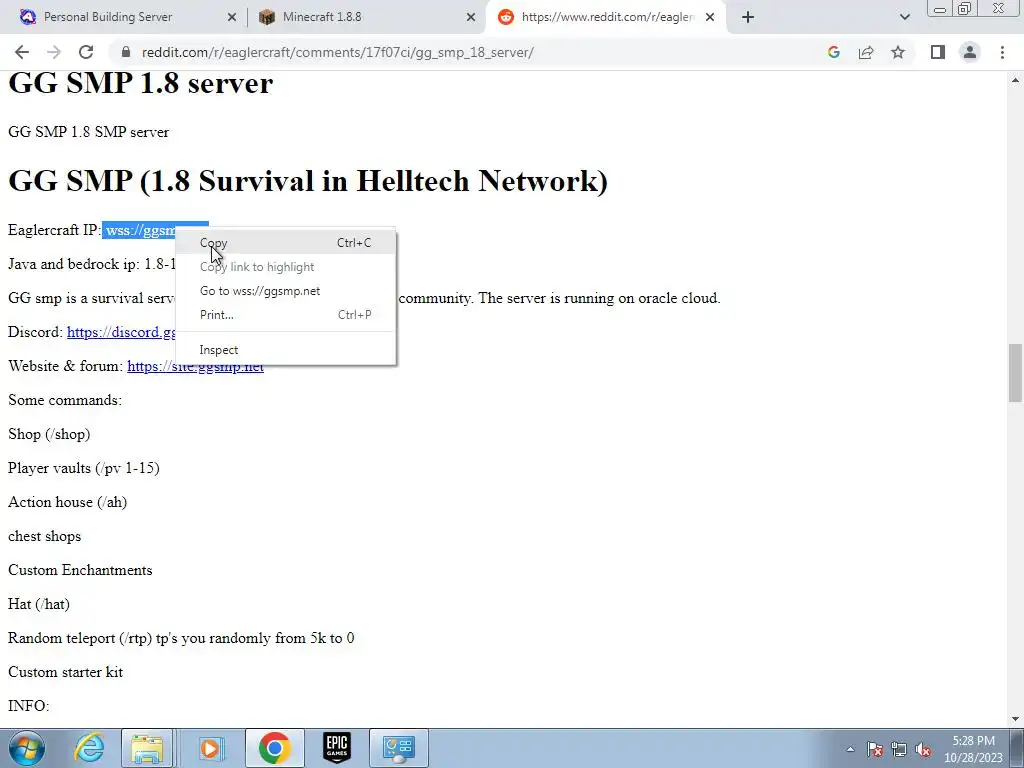This screenshot has width=1024, height=768.
Task: Click the 'Custom Enchantments' line
Action: point(80,570)
